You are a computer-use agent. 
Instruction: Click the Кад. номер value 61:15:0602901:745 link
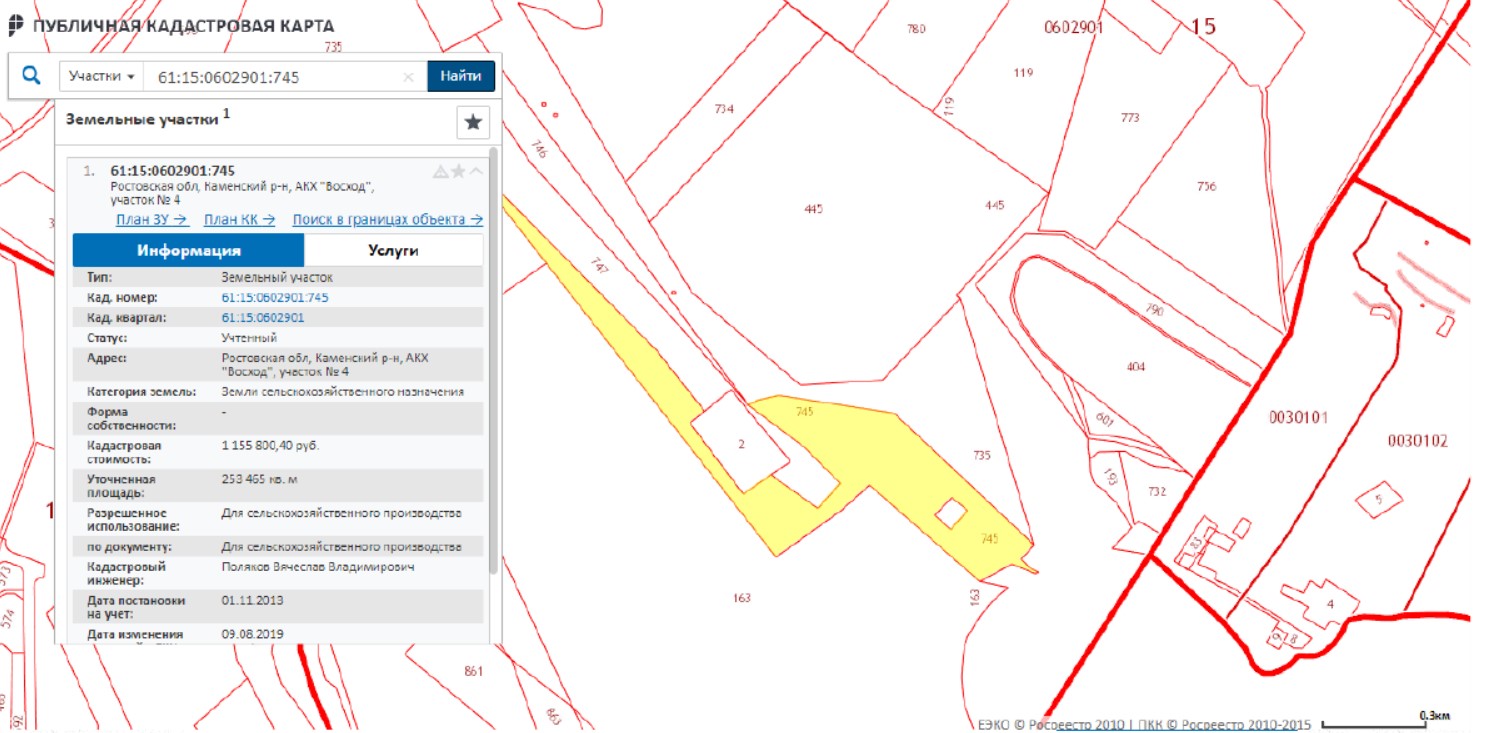pos(275,298)
